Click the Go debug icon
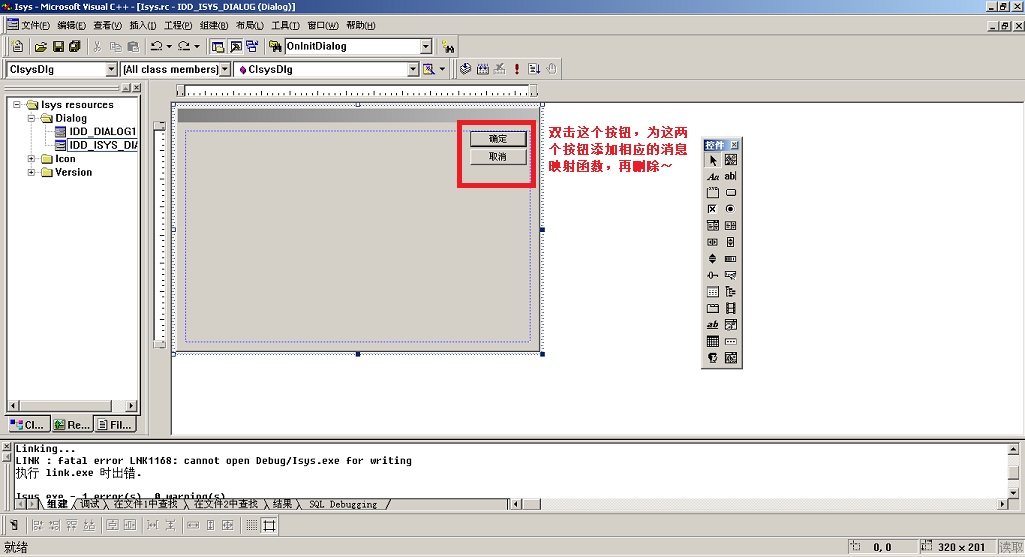Image resolution: width=1025 pixels, height=557 pixels. coord(534,69)
